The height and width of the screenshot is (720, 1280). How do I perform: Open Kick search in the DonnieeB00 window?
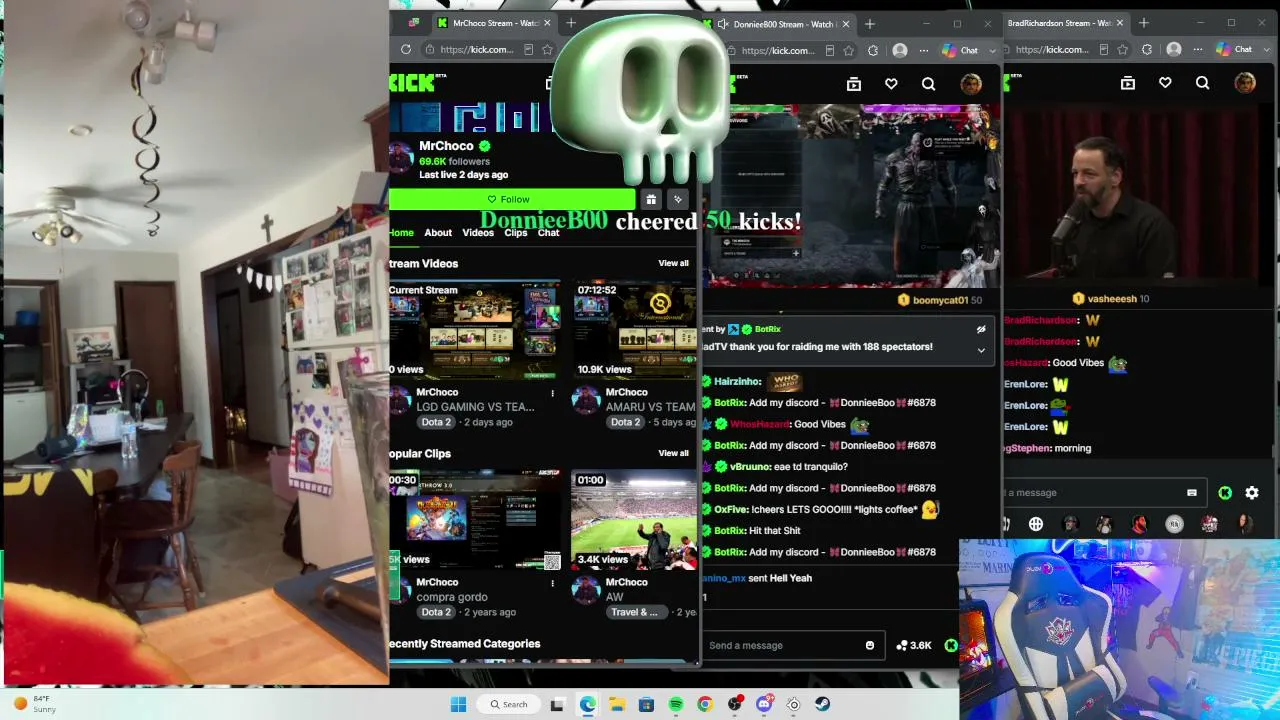click(x=928, y=84)
